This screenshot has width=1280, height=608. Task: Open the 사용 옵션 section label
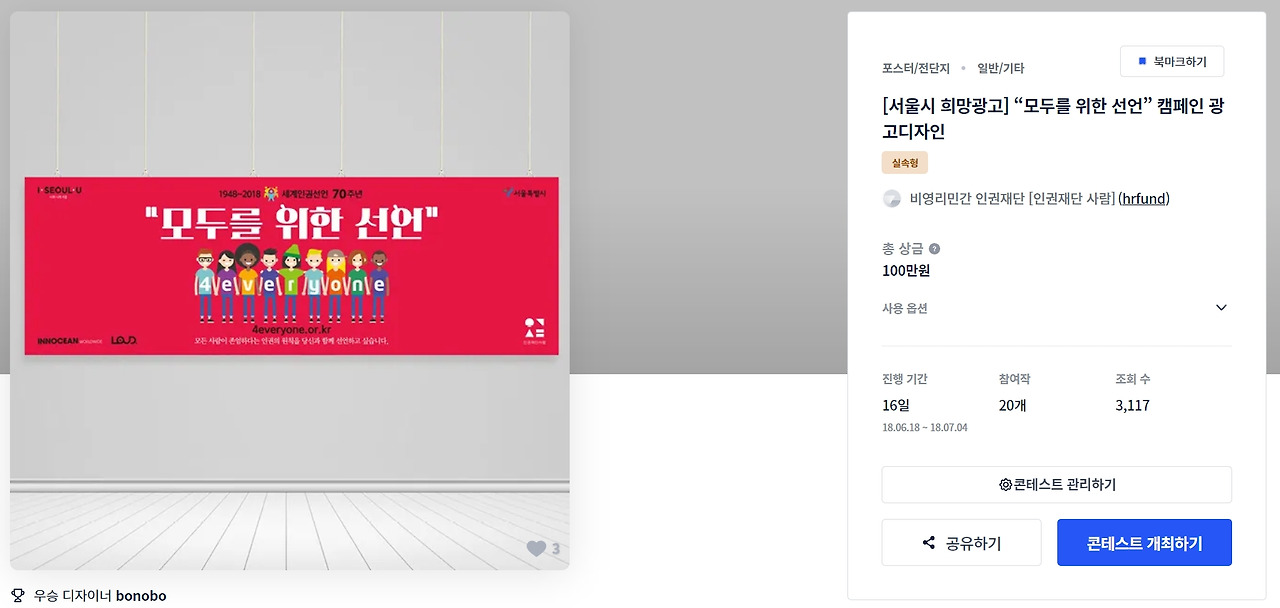click(x=905, y=308)
